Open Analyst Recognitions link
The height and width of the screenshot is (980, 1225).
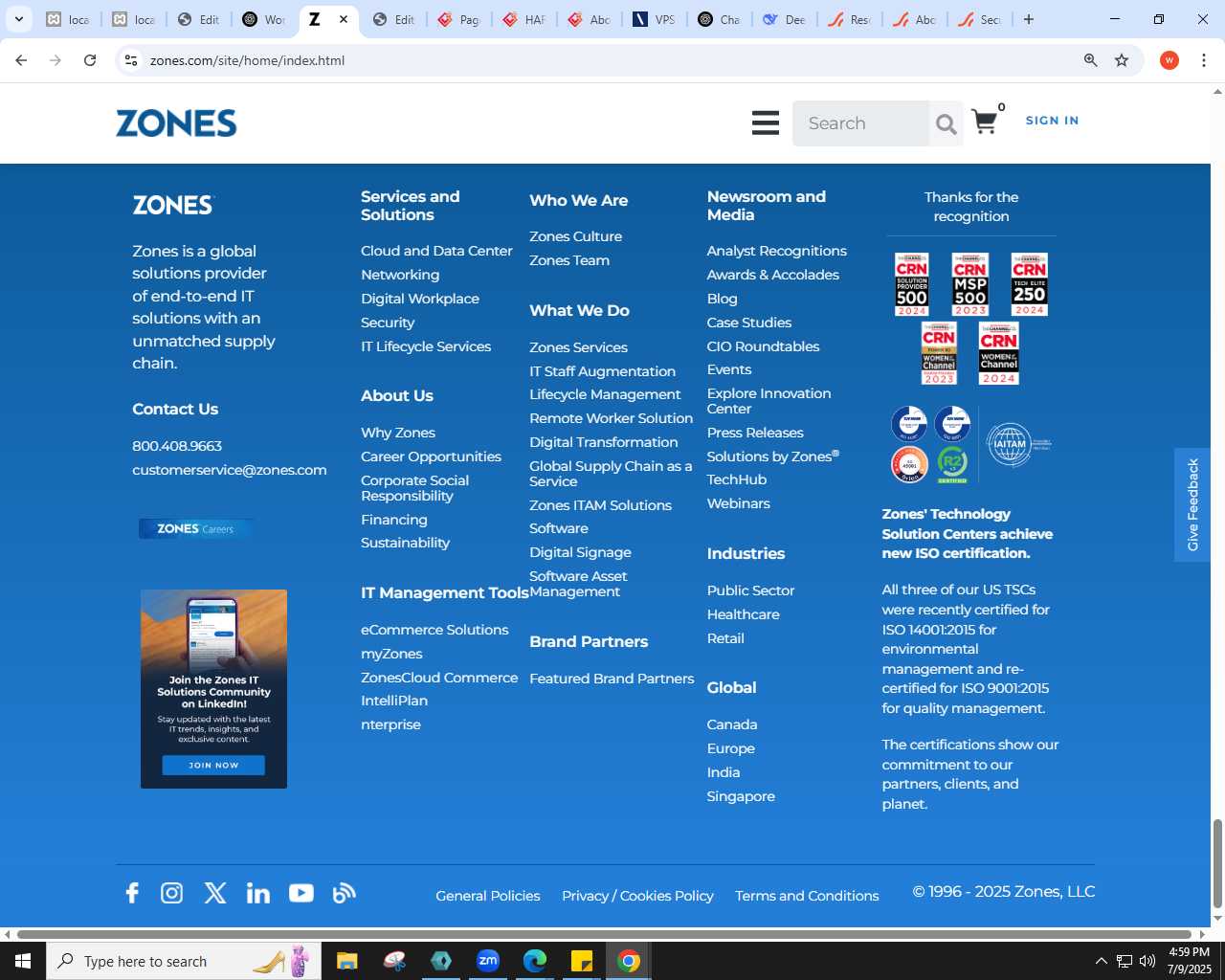click(x=776, y=251)
